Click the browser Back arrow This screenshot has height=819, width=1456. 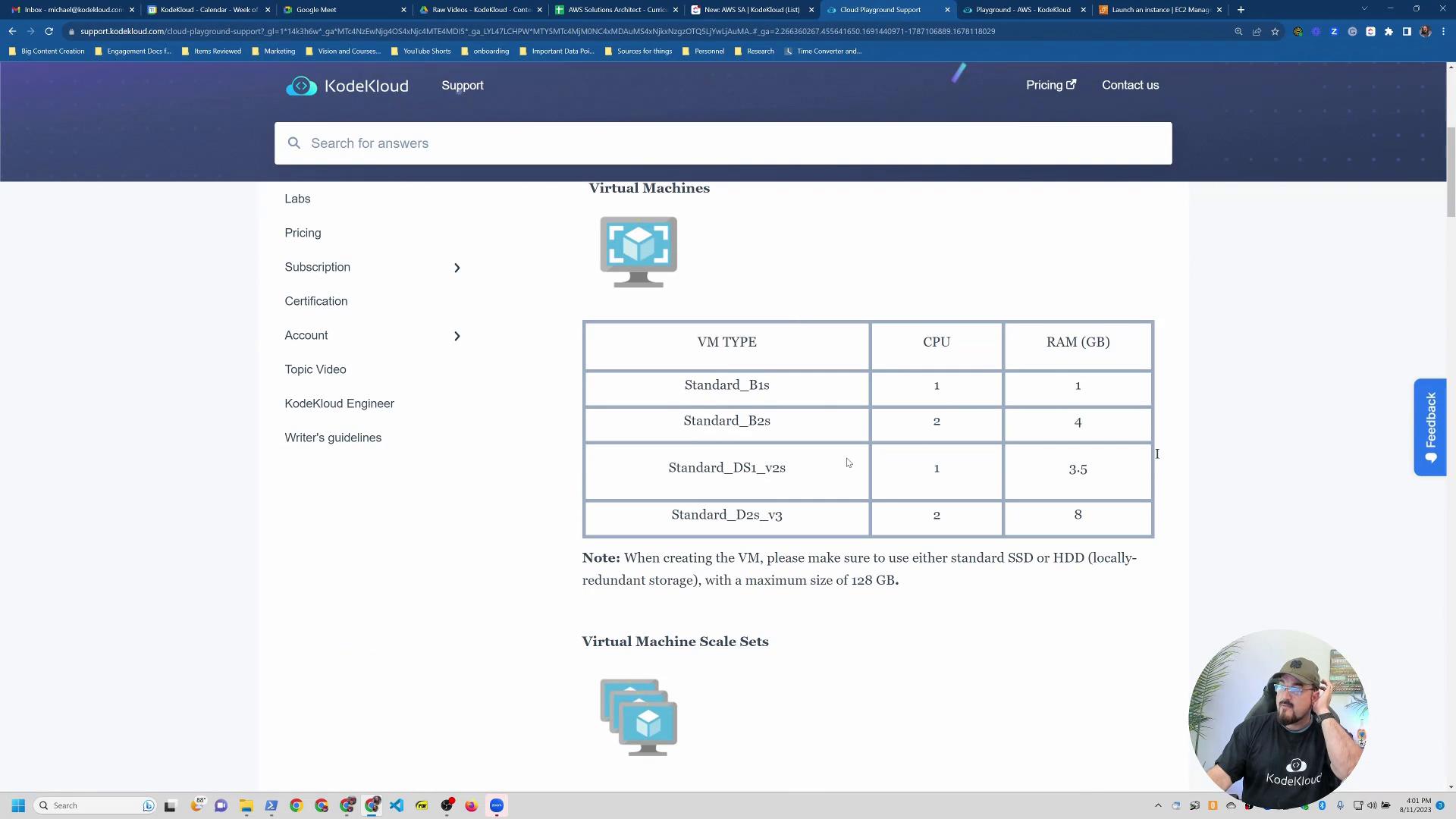click(12, 31)
